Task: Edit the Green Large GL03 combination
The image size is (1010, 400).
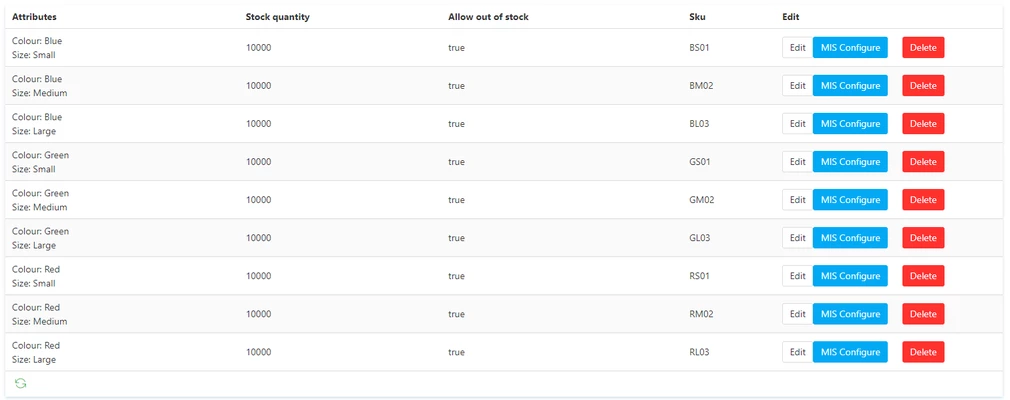Action: pos(797,238)
